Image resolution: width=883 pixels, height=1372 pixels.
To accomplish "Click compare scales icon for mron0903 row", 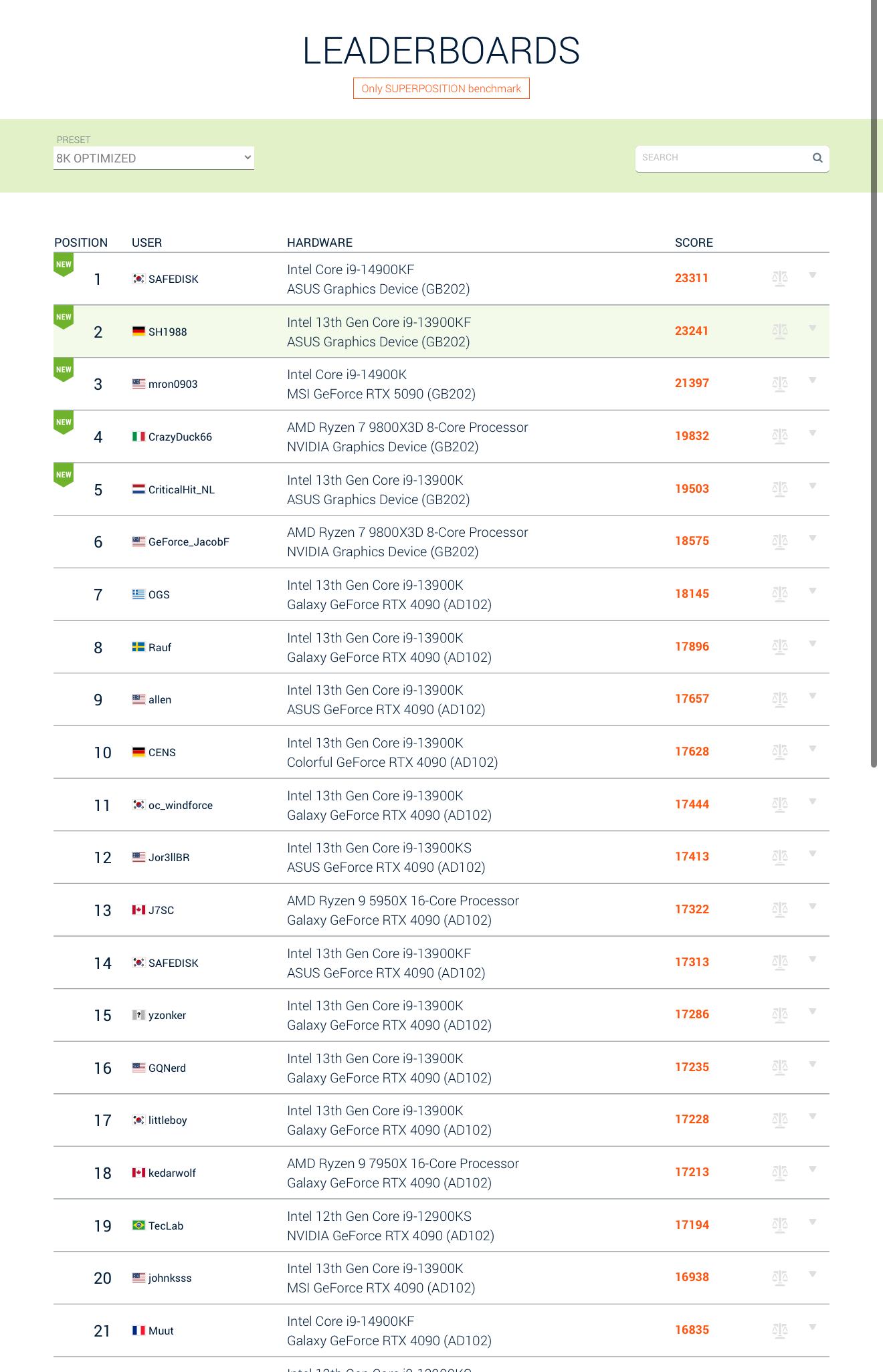I will point(779,383).
